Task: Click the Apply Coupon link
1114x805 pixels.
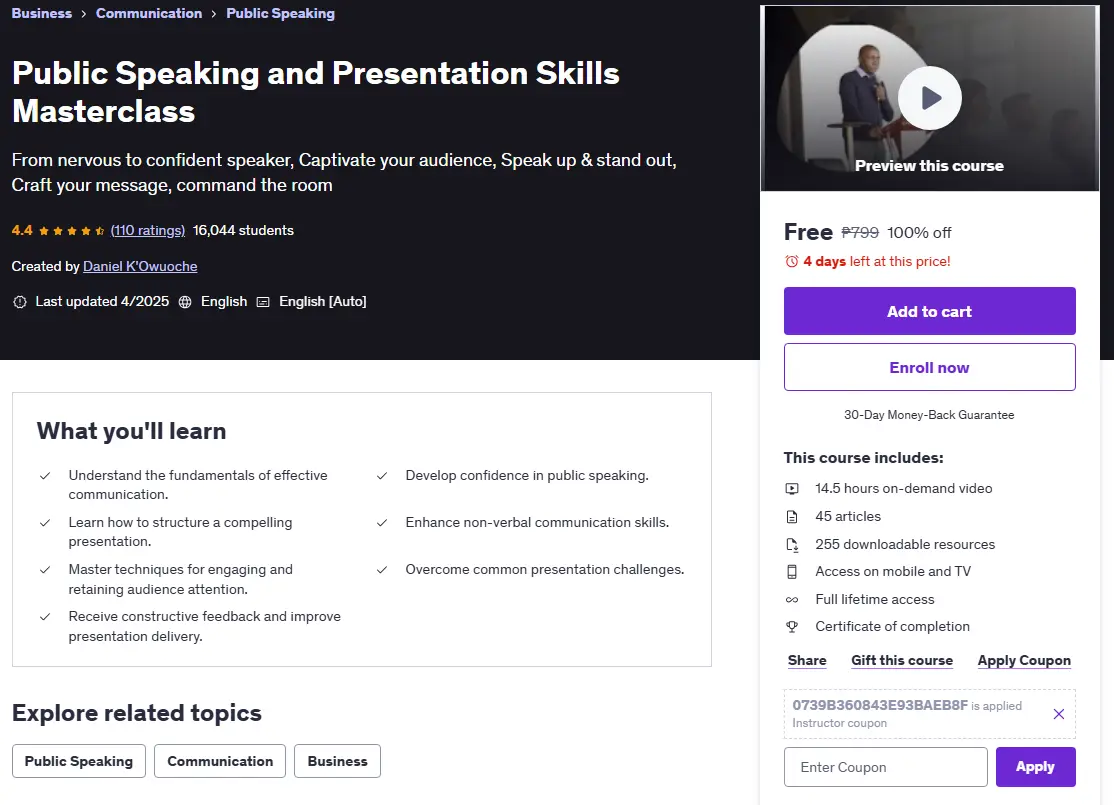Action: coord(1024,660)
